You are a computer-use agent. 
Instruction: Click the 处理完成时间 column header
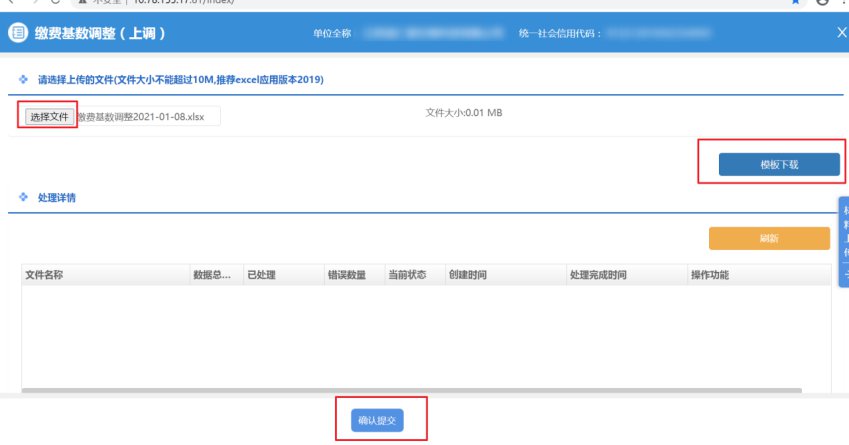(x=626, y=275)
